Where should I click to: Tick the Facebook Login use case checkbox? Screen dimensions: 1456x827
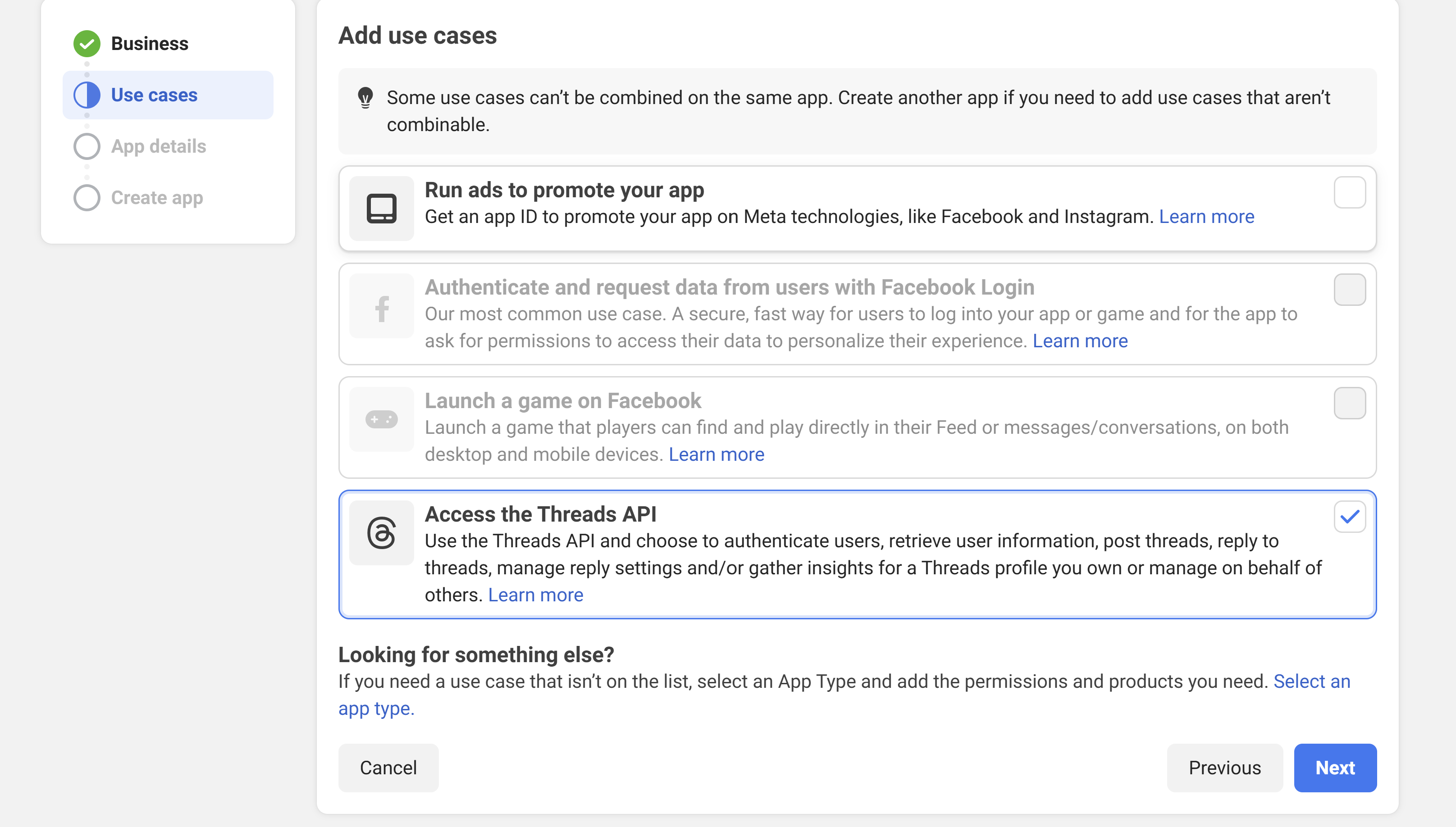pyautogui.click(x=1350, y=290)
